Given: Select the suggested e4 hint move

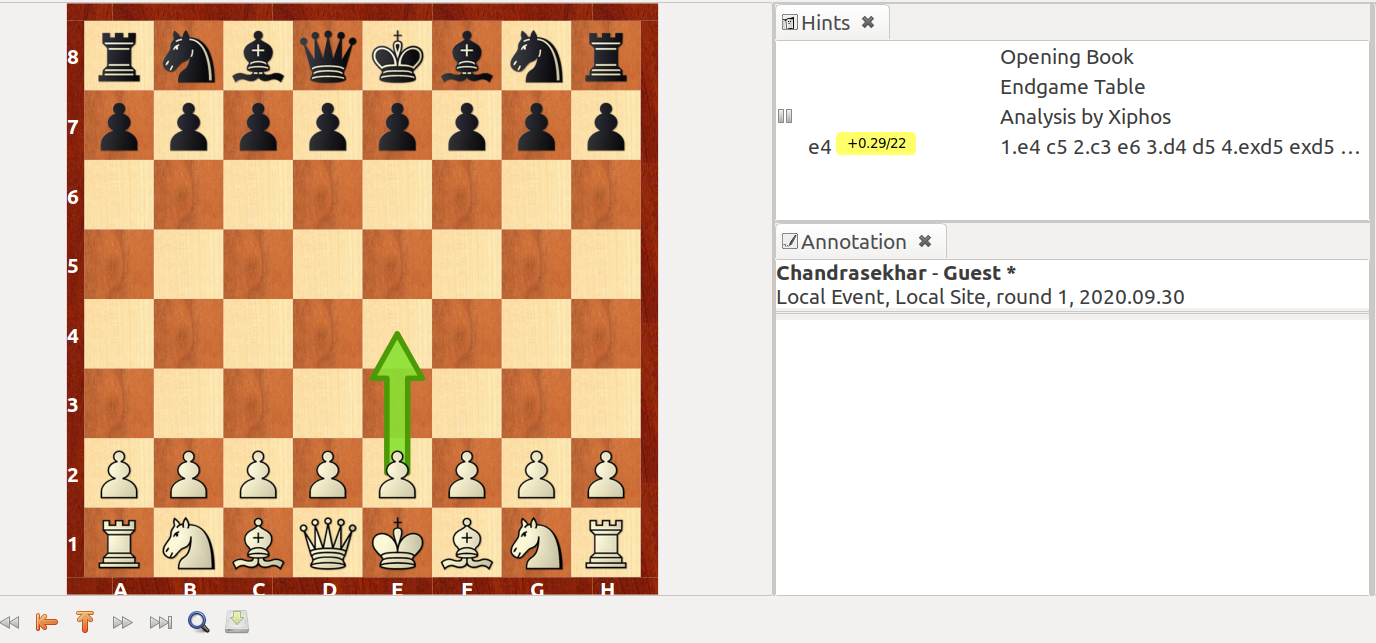Looking at the screenshot, I should tap(820, 146).
